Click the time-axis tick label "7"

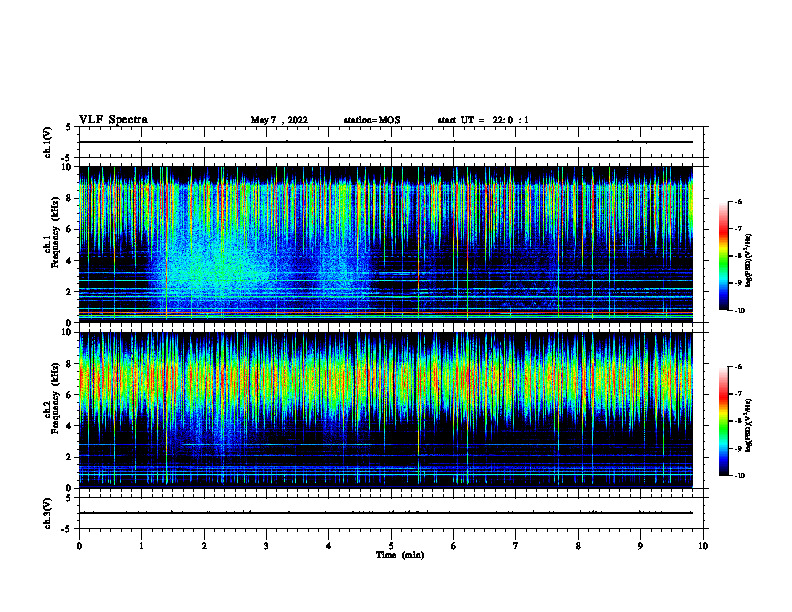516,546
